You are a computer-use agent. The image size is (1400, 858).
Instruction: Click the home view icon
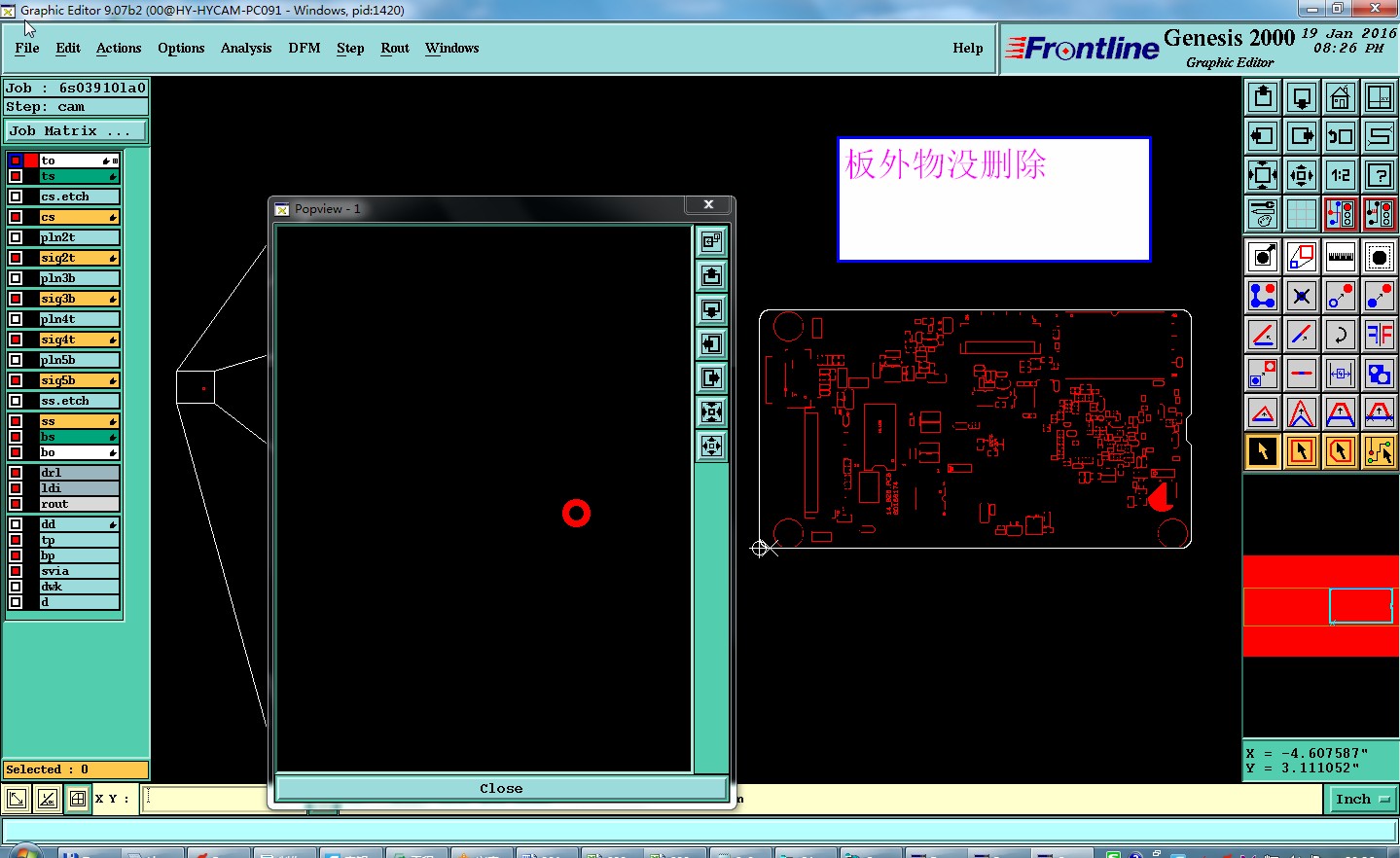[1341, 97]
